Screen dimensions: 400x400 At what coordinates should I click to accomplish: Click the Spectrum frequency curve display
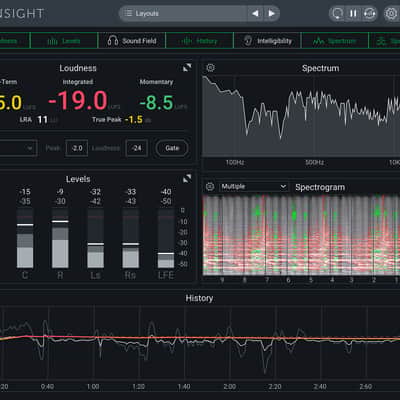click(301, 116)
